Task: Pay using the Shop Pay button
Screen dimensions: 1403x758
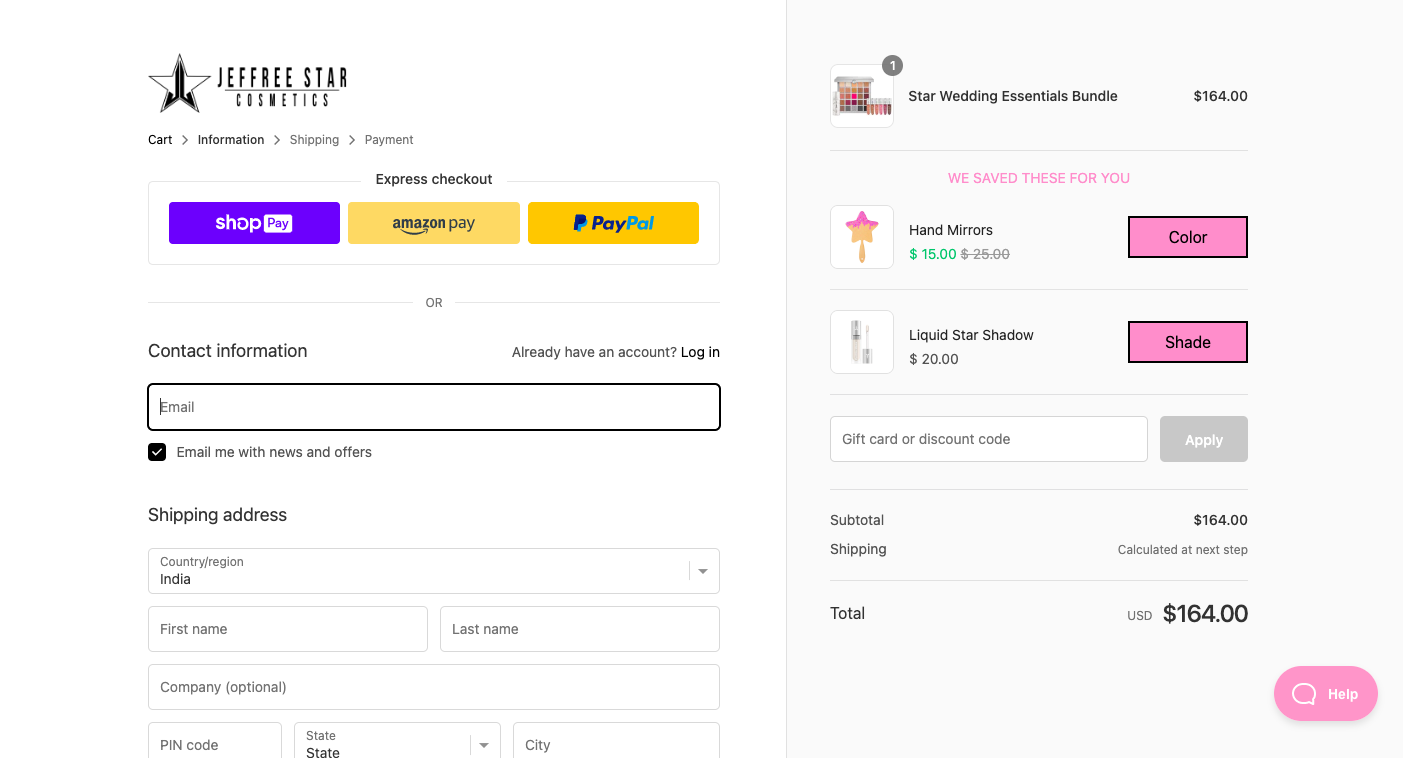Action: (x=254, y=222)
